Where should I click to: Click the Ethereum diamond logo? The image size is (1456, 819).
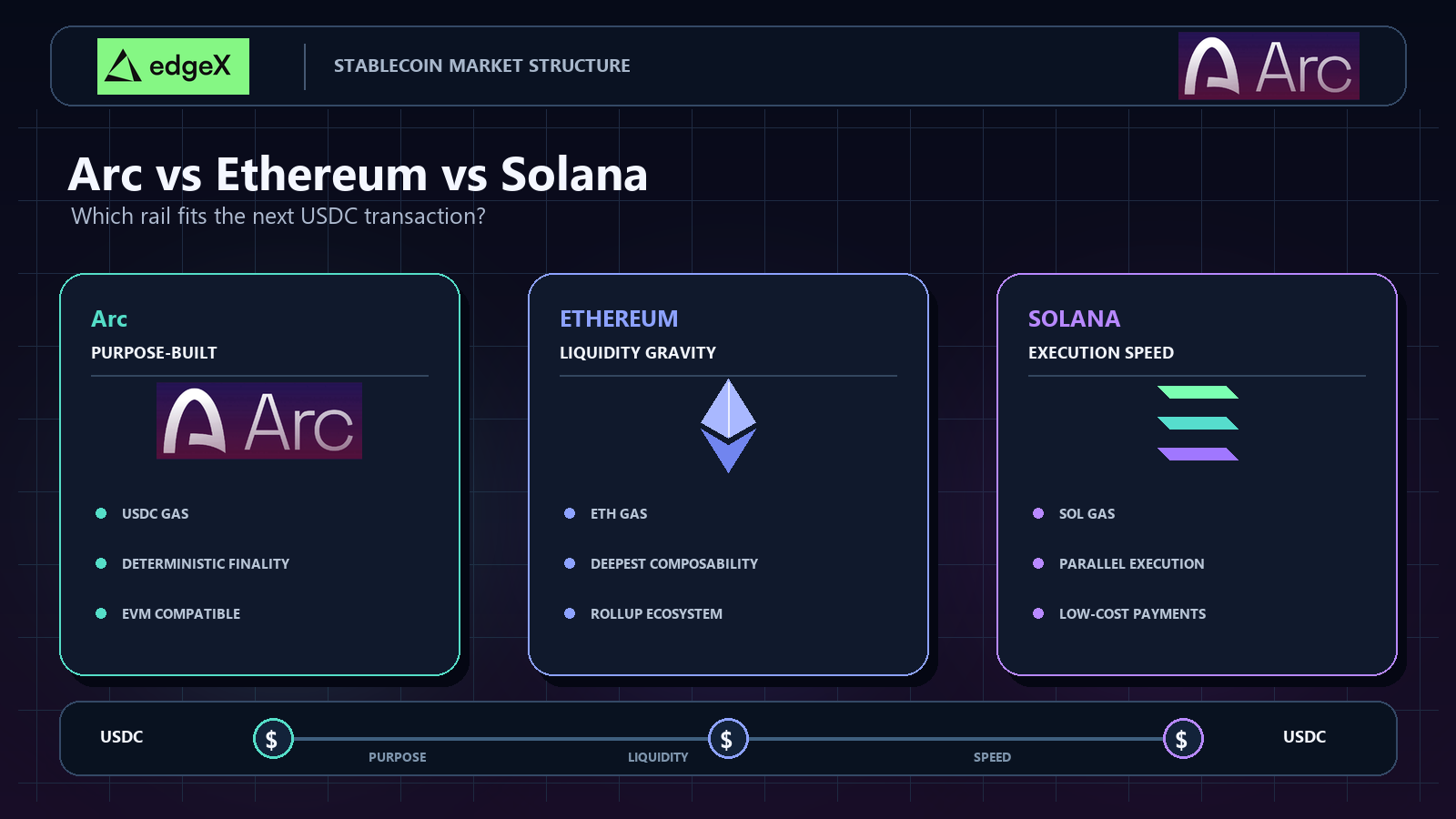(x=728, y=426)
